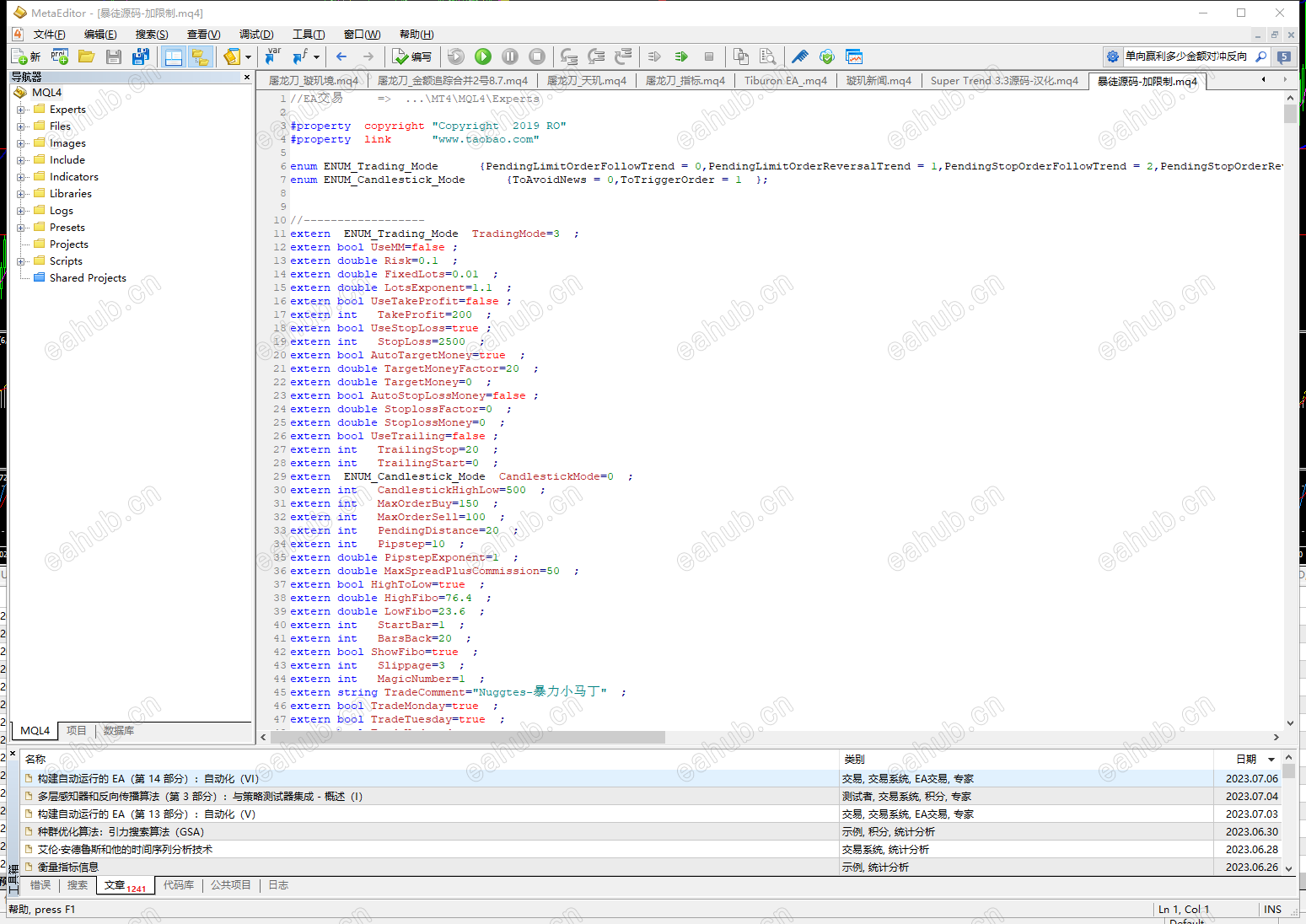
Task: Open the code styler comb icon
Action: [800, 56]
